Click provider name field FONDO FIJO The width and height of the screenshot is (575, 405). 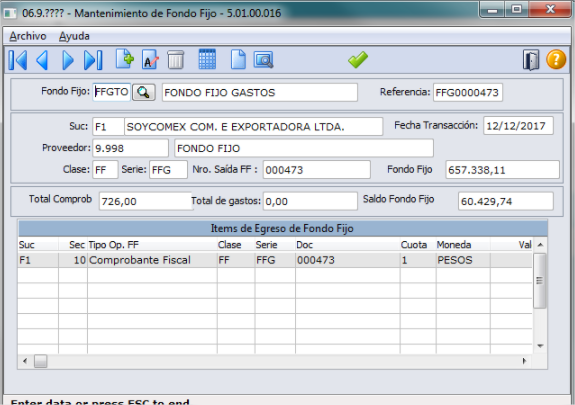(304, 148)
